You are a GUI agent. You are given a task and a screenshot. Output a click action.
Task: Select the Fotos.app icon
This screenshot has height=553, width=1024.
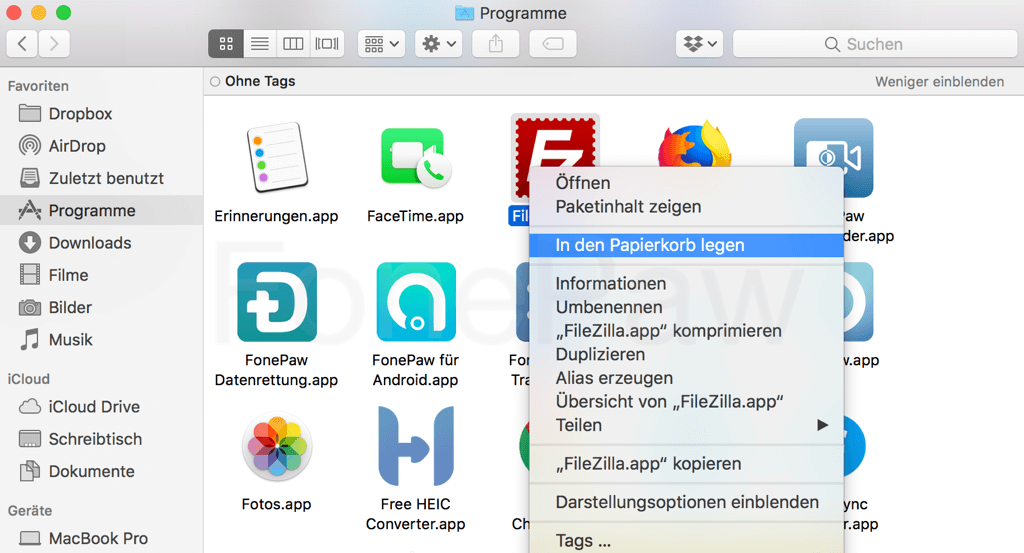click(276, 447)
